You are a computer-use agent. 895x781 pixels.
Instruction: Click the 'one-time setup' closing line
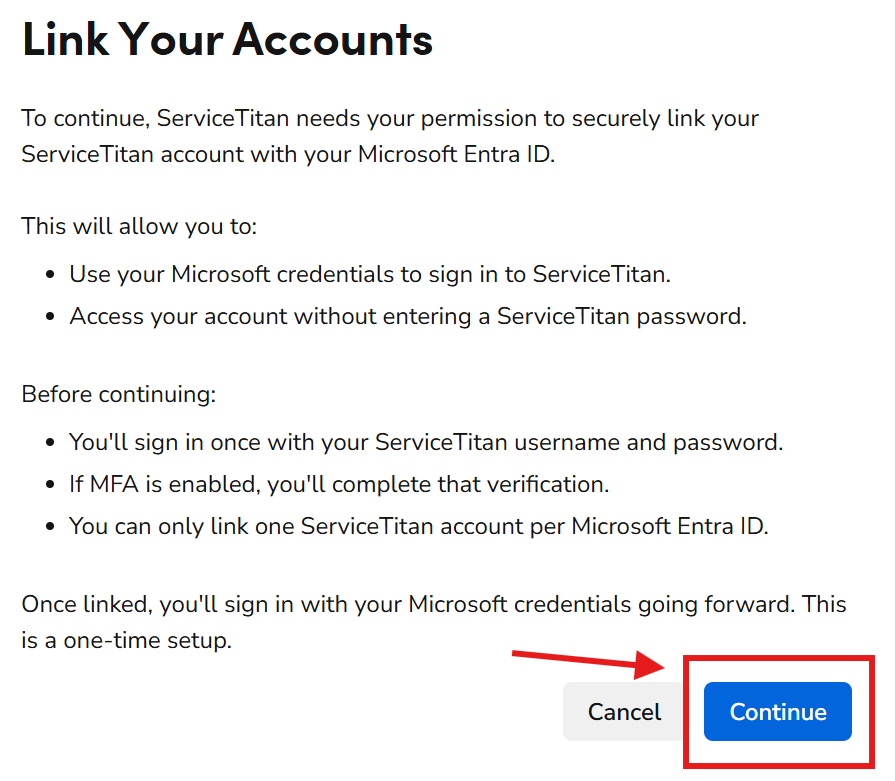(127, 641)
